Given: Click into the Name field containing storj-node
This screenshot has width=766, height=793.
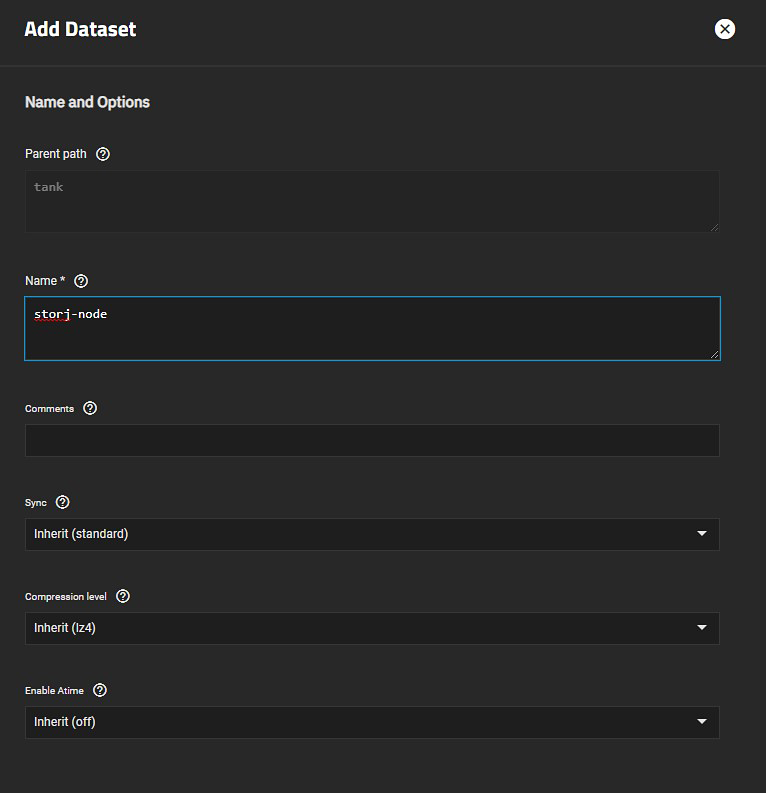Looking at the screenshot, I should point(371,328).
